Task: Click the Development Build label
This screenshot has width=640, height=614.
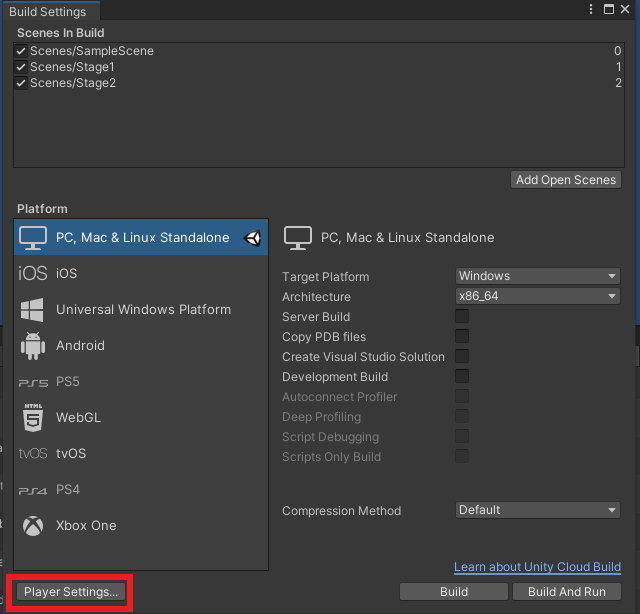Action: coord(335,377)
